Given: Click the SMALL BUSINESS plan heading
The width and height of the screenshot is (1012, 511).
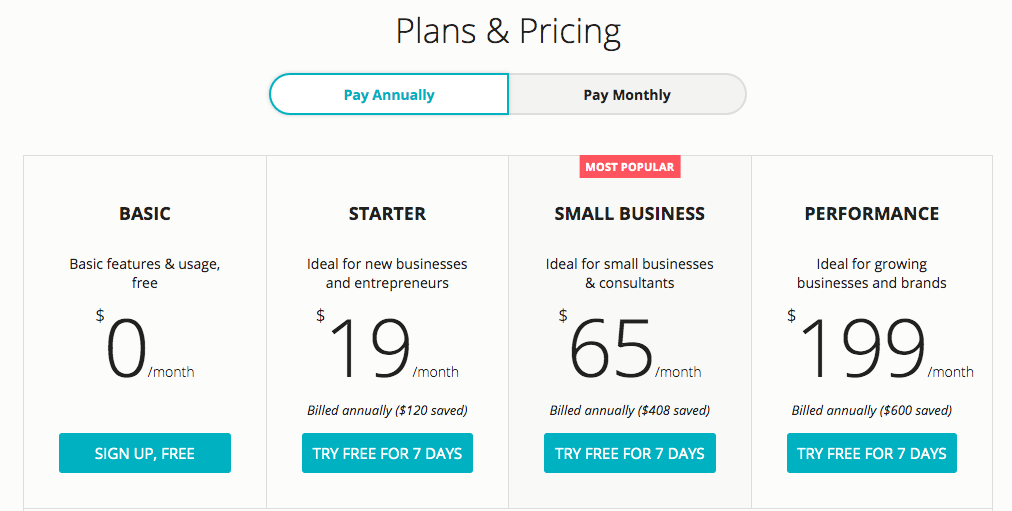Looking at the screenshot, I should pos(630,214).
